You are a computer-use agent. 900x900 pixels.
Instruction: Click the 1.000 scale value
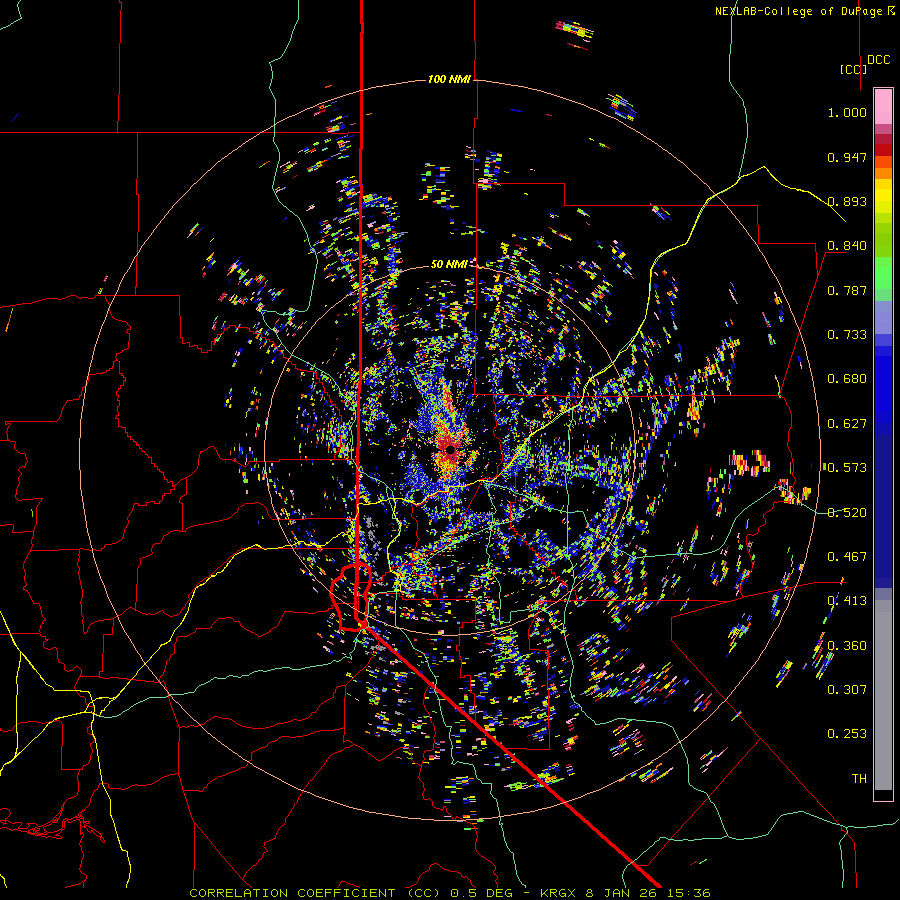point(847,112)
